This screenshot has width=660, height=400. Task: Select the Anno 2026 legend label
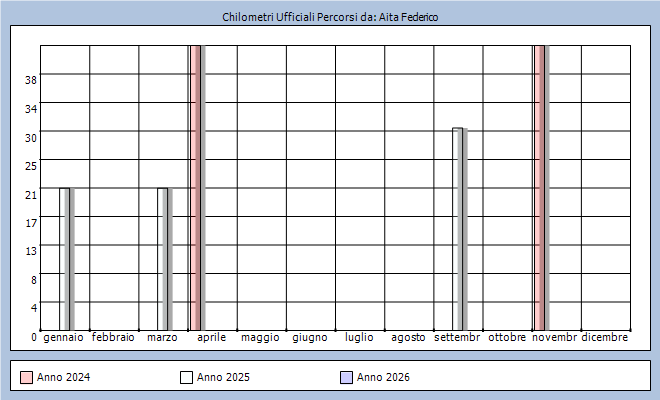pos(384,377)
